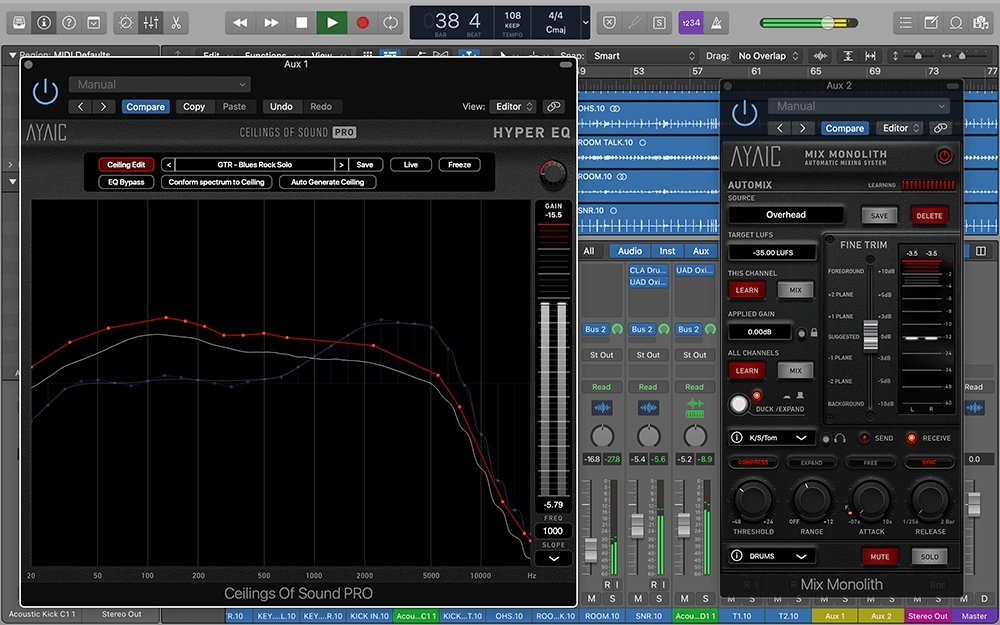Select the All mixer filter tab
The width and height of the screenshot is (1000, 625).
(589, 251)
